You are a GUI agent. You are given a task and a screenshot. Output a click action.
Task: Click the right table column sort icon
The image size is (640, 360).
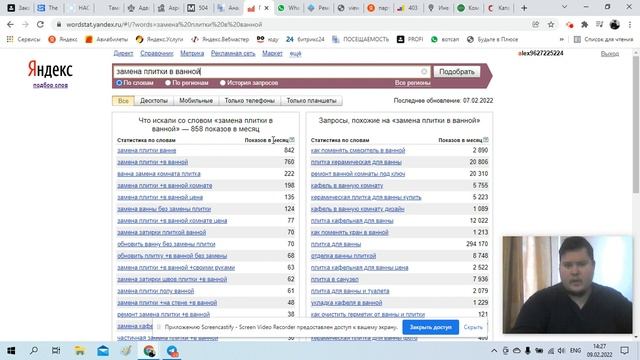[x=486, y=140]
